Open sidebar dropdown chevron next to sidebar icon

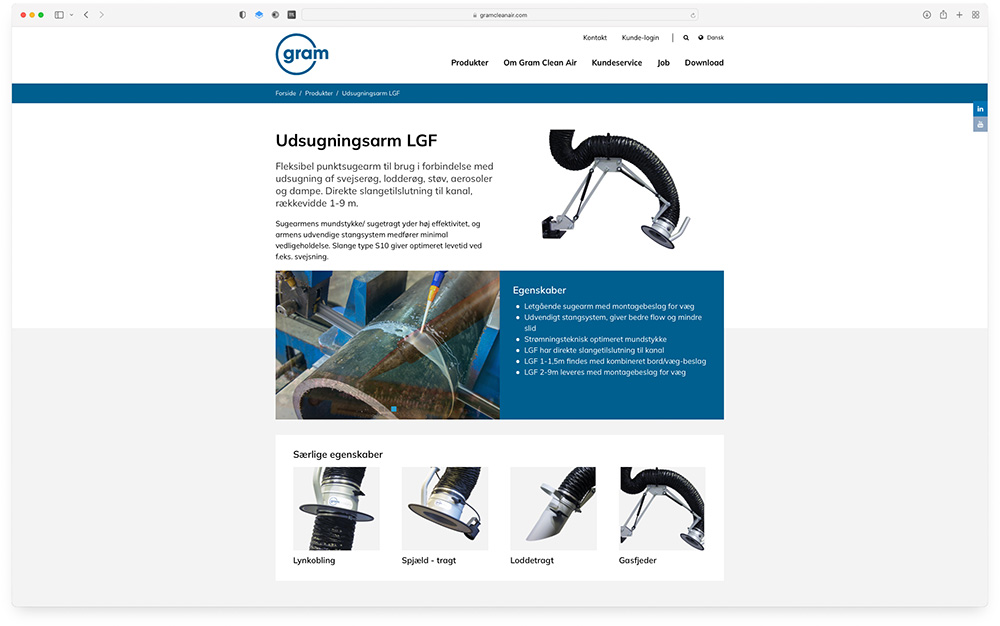pyautogui.click(x=71, y=15)
